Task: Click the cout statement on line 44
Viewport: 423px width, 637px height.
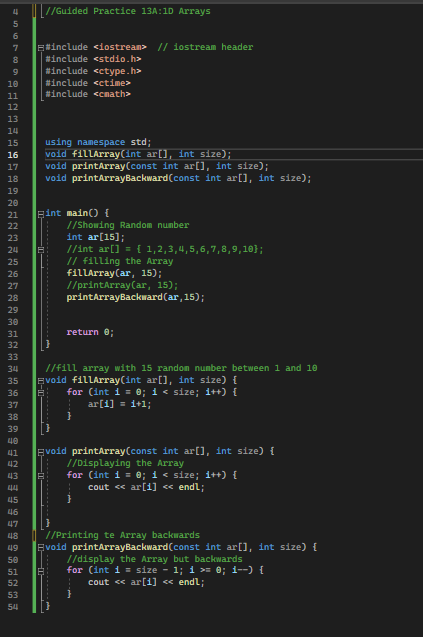Action: point(146,487)
